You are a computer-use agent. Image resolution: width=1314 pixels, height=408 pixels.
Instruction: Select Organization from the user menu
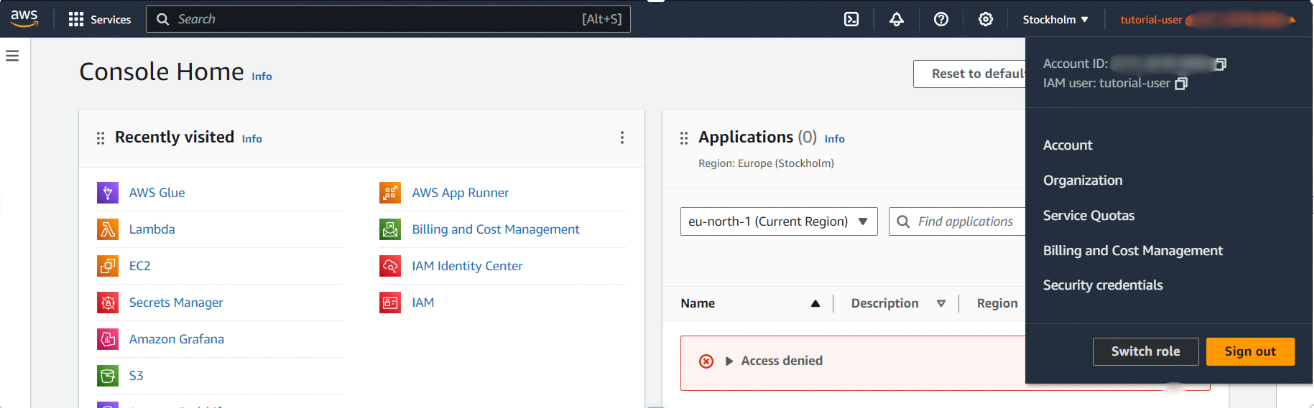point(1083,180)
